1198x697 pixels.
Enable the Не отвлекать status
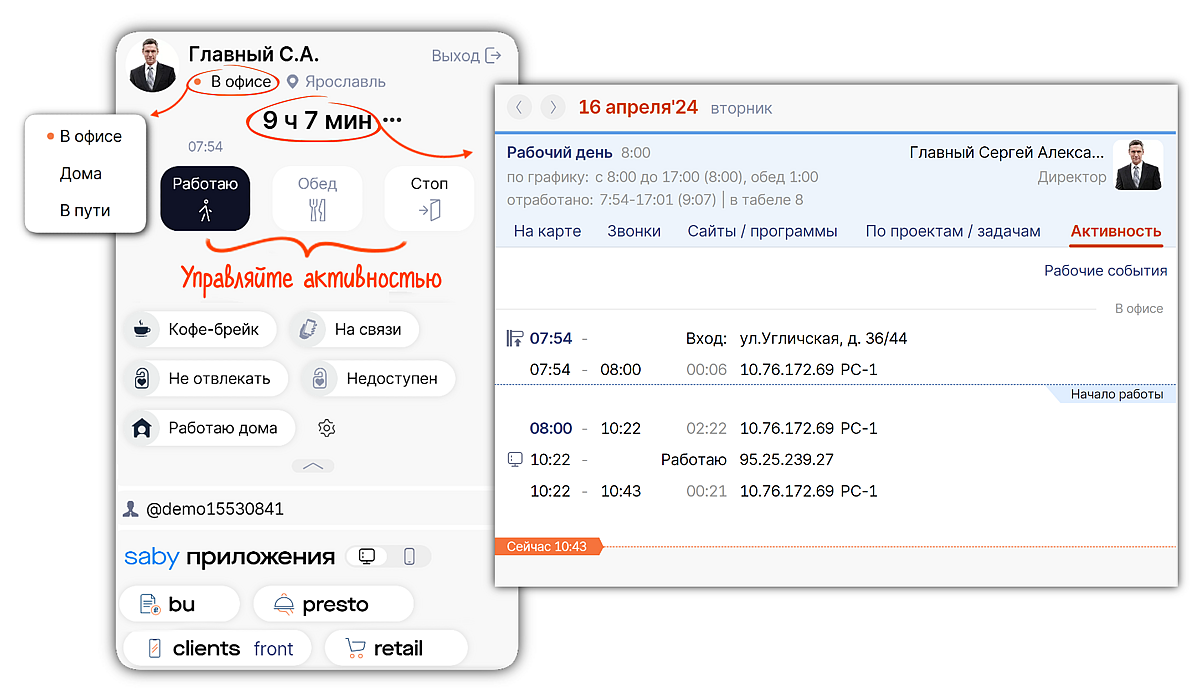pos(206,379)
